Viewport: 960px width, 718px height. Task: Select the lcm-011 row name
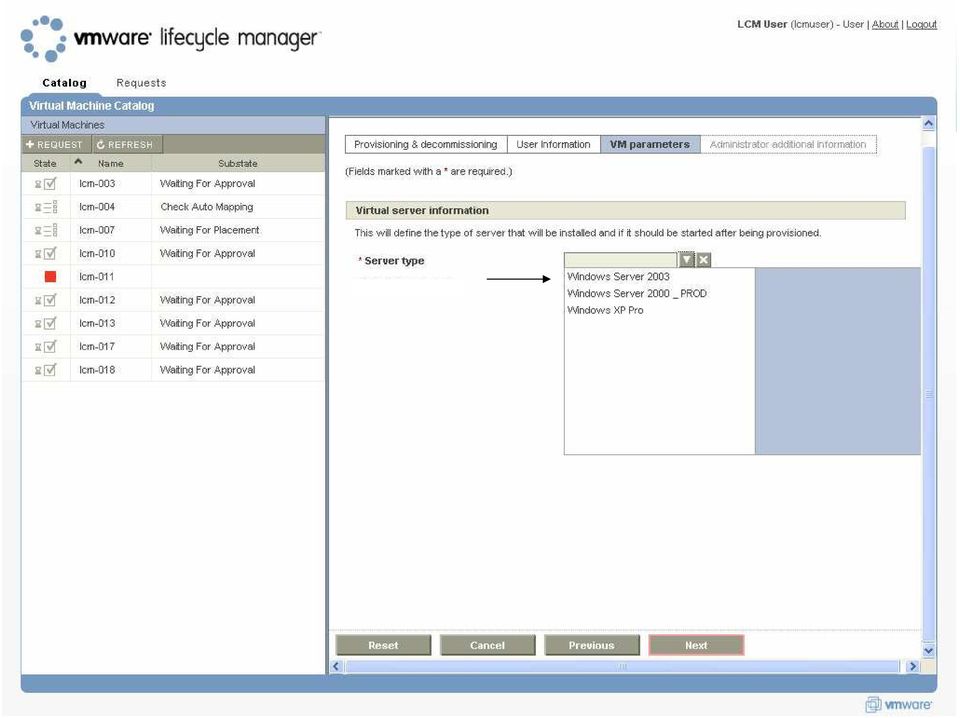97,277
